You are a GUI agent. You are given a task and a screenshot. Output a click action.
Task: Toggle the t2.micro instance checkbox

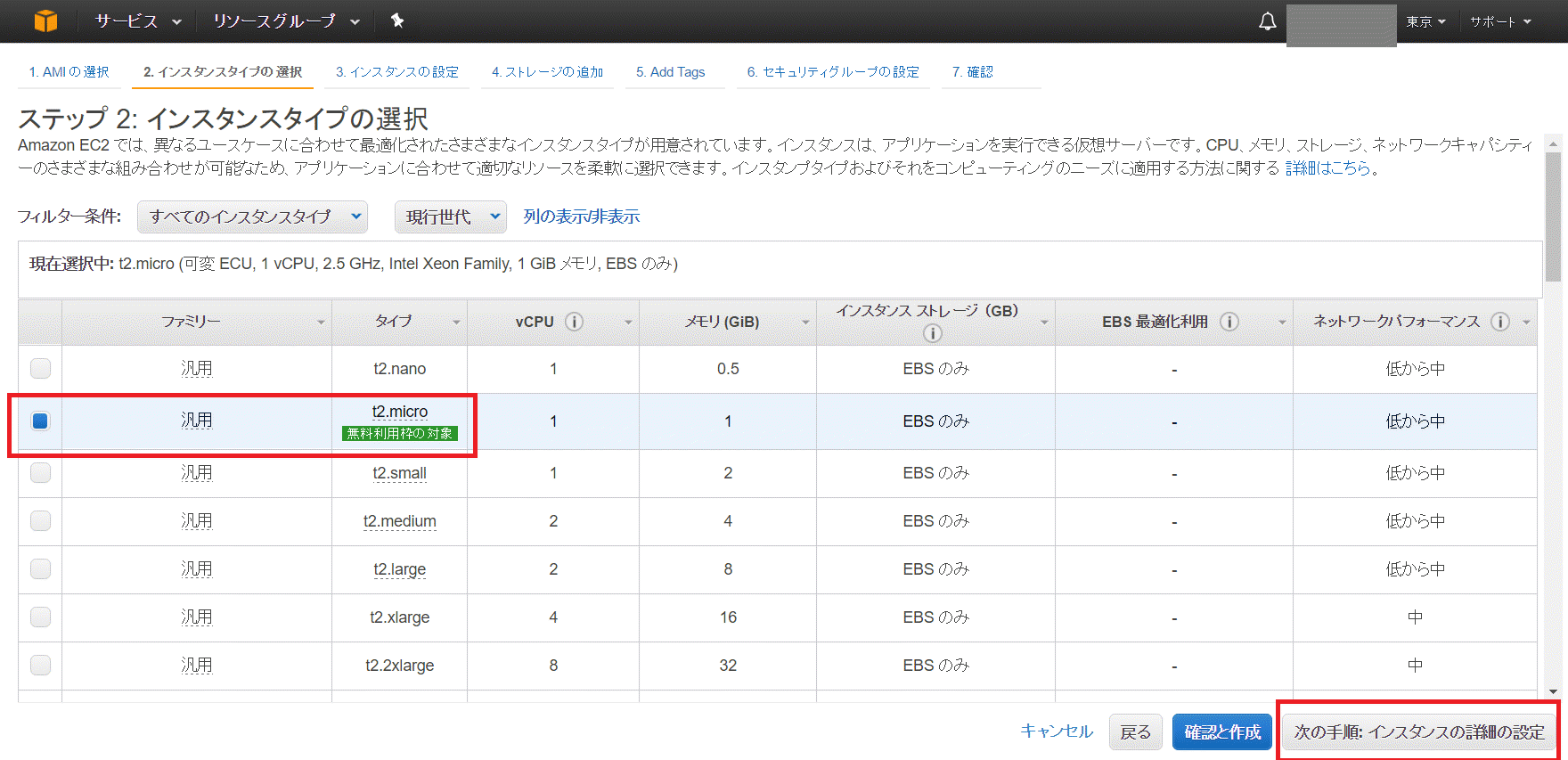(40, 421)
